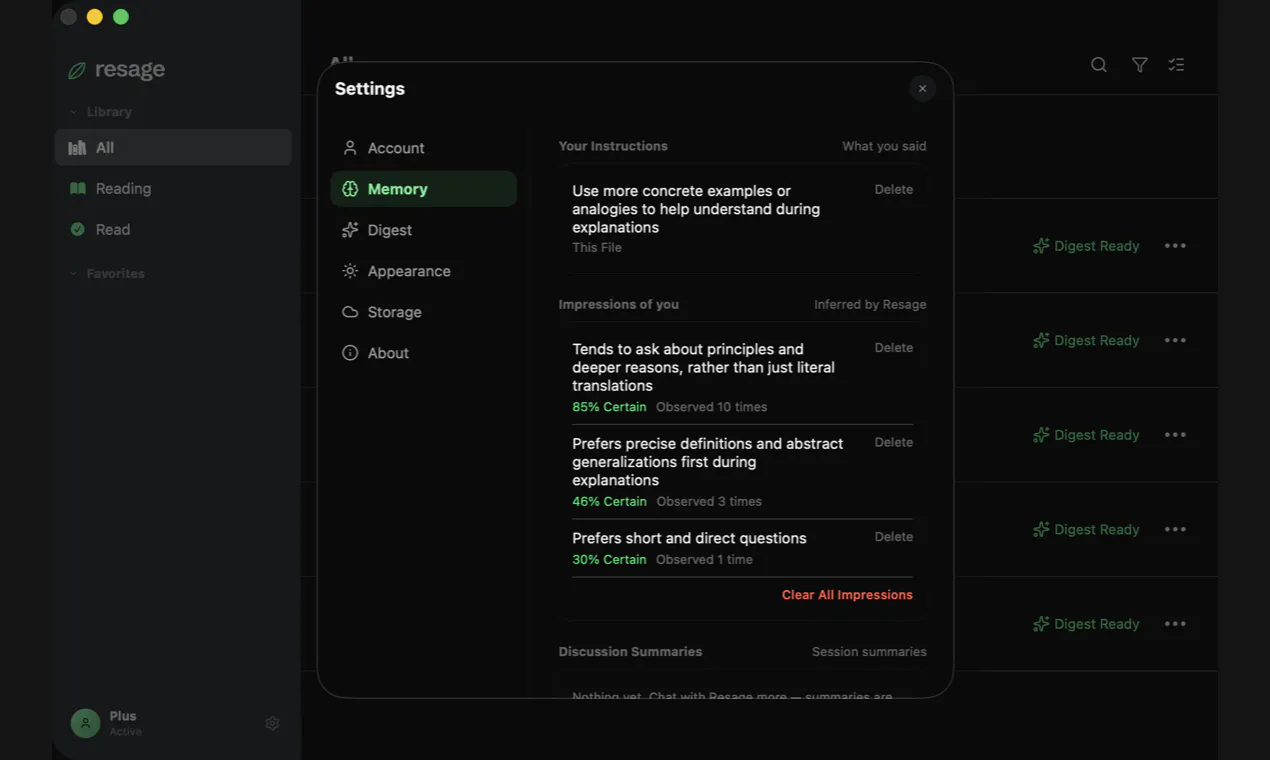Screen dimensions: 1270x760
Task: Click the third Digest Ready badge
Action: click(1086, 435)
